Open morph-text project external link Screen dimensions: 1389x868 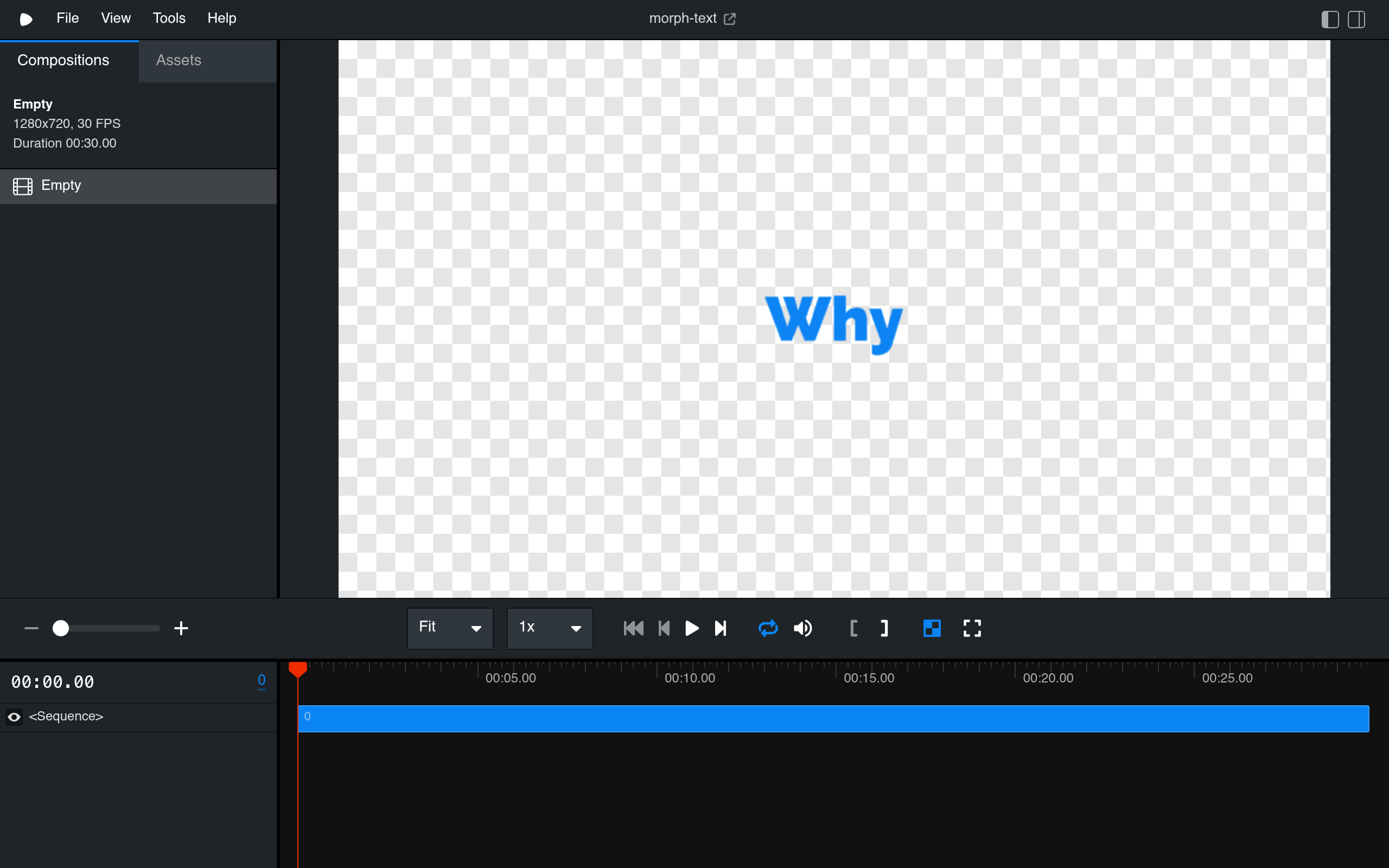tap(730, 19)
